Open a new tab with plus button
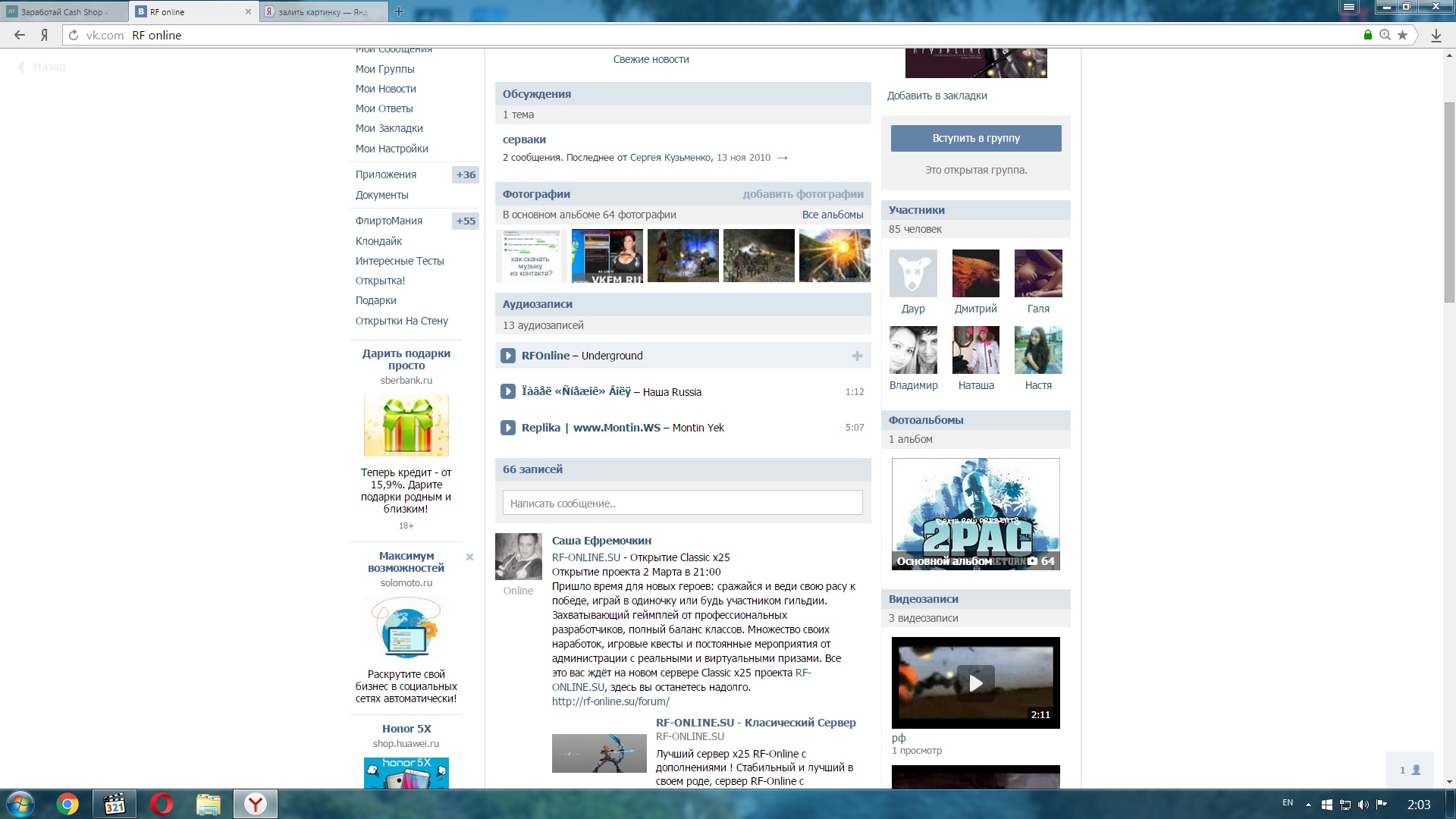The width and height of the screenshot is (1456, 819). [399, 11]
